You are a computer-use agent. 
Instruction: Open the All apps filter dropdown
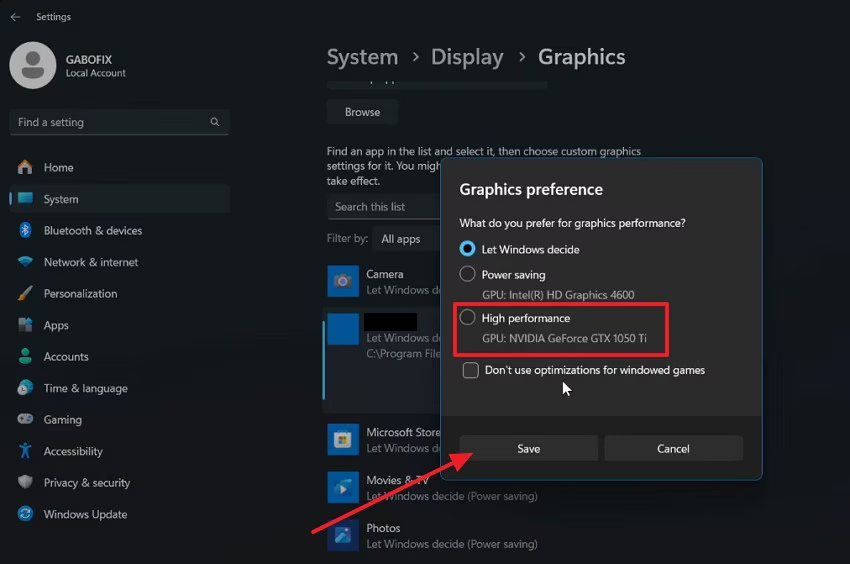pyautogui.click(x=407, y=239)
